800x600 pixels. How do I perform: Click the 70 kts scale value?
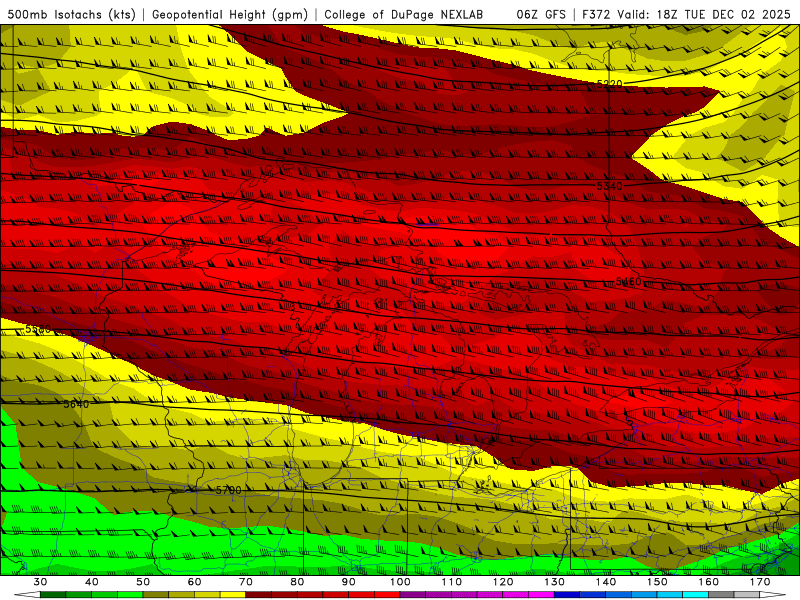point(246,582)
